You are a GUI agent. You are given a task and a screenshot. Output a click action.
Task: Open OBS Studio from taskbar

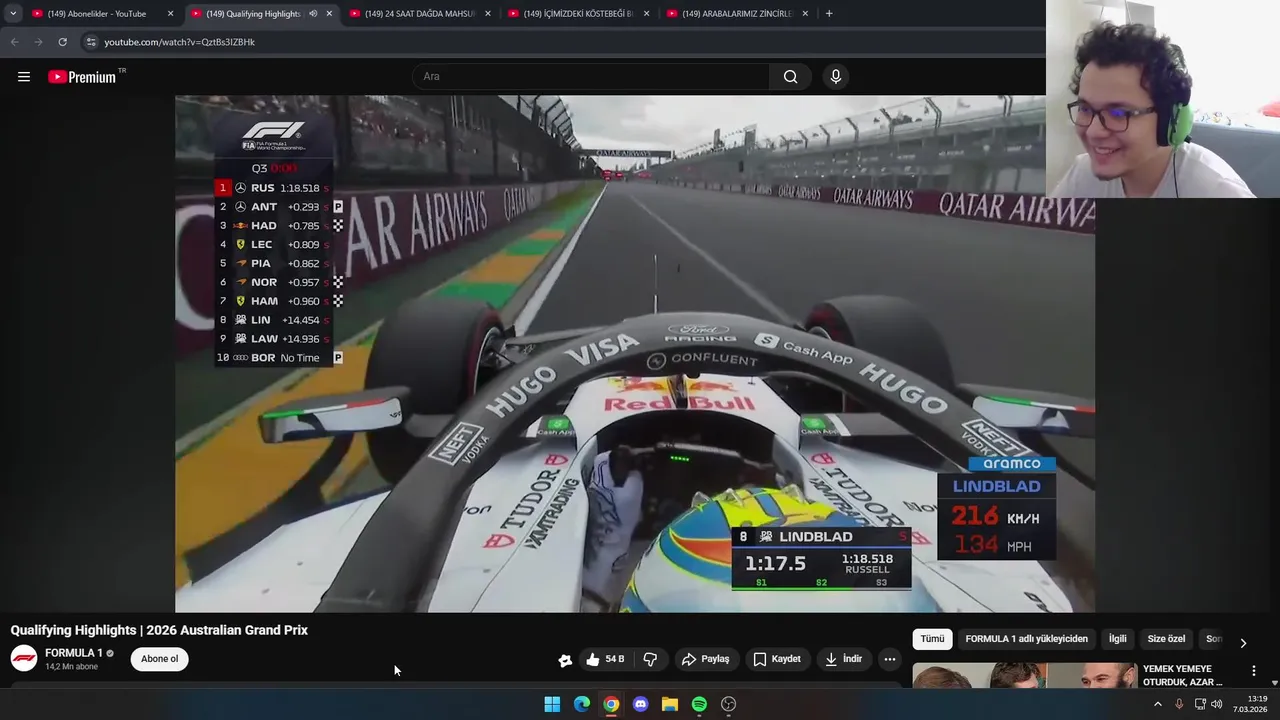pyautogui.click(x=729, y=704)
